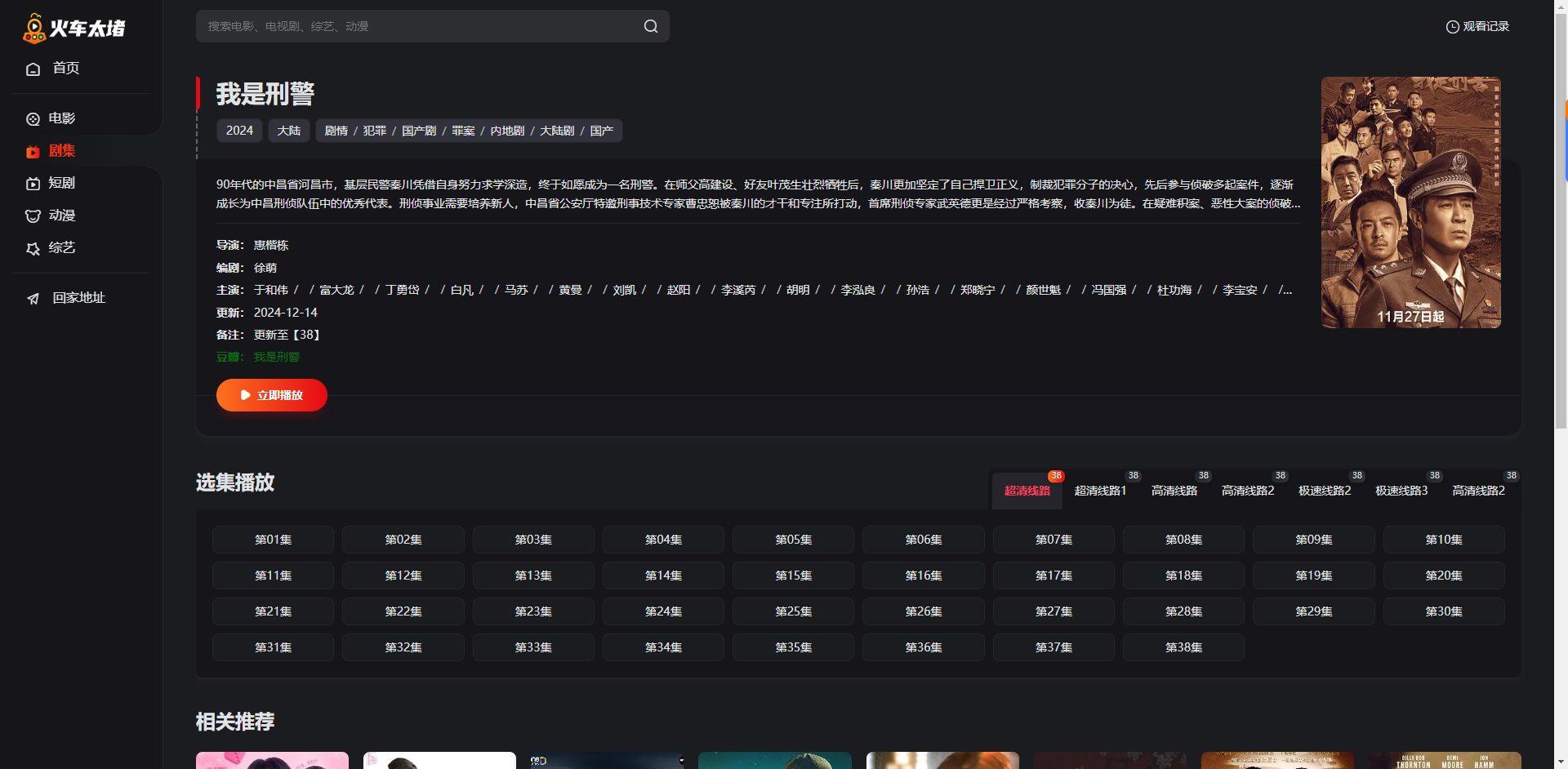Screen dimensions: 1568x769
Task: Click the search magnifier icon
Action: pyautogui.click(x=650, y=26)
